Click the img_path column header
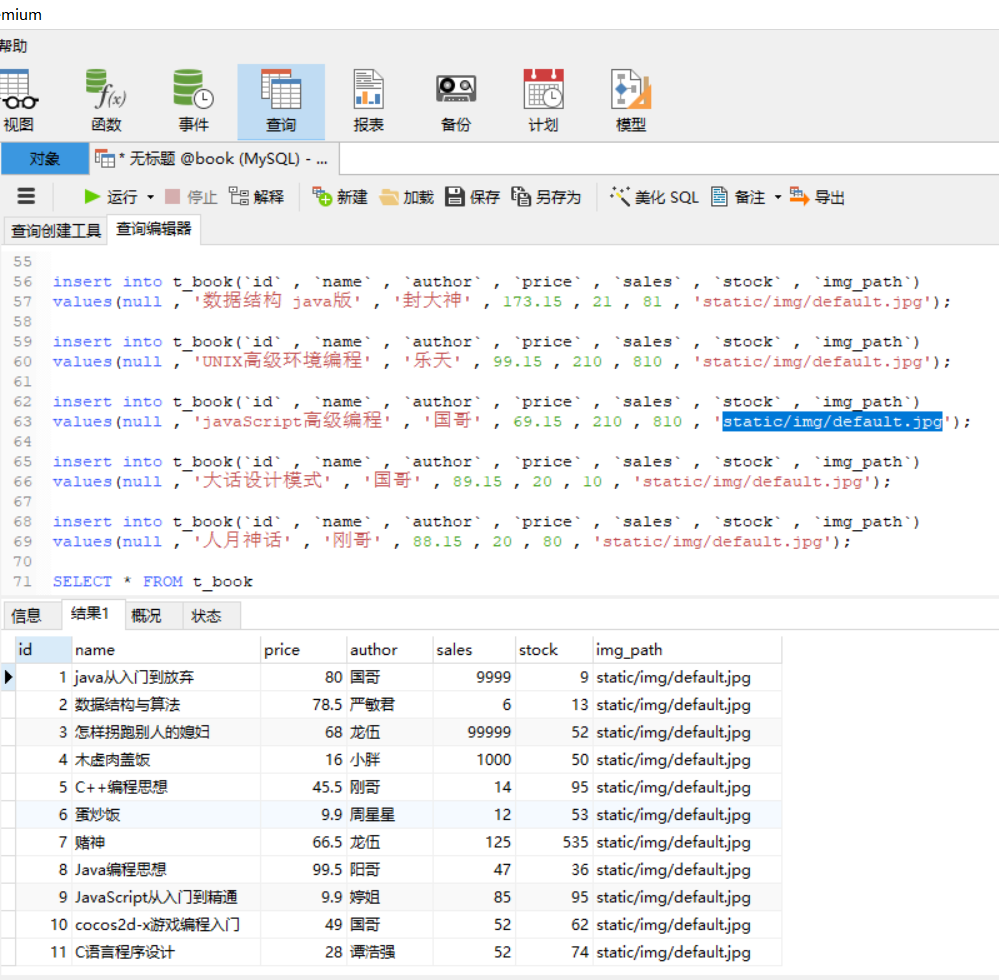This screenshot has width=999, height=980. point(687,650)
